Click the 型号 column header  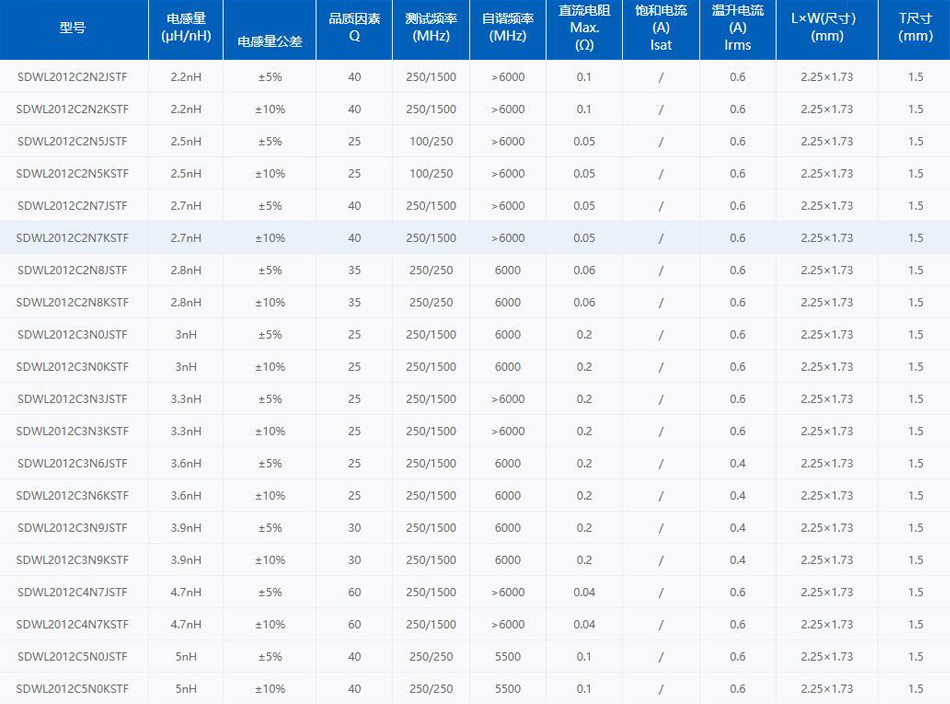(x=72, y=28)
